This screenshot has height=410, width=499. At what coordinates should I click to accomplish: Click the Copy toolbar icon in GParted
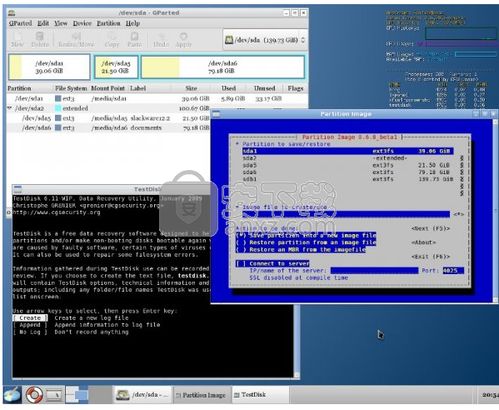[x=112, y=39]
